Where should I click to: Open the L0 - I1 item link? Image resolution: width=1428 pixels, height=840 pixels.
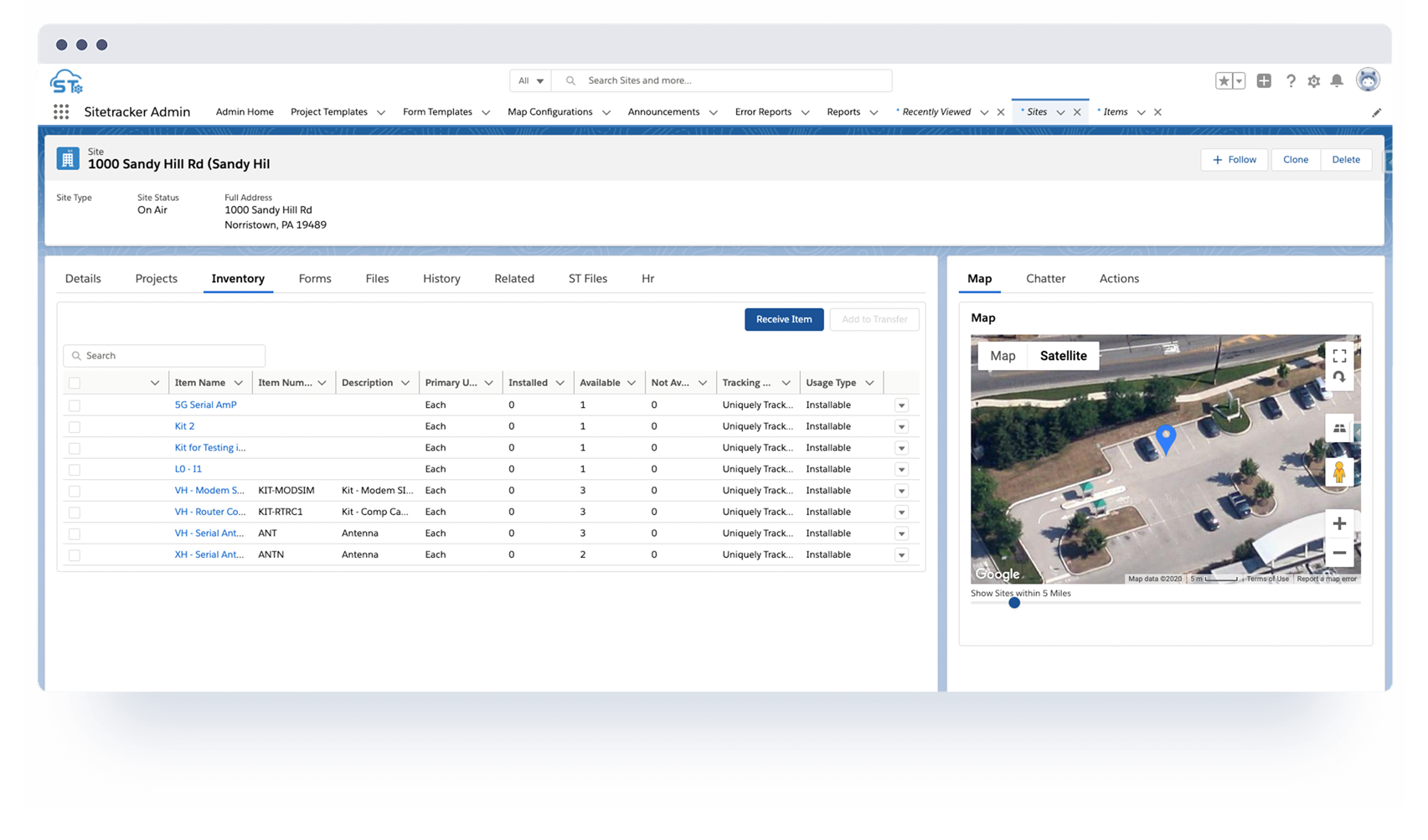[x=188, y=469]
